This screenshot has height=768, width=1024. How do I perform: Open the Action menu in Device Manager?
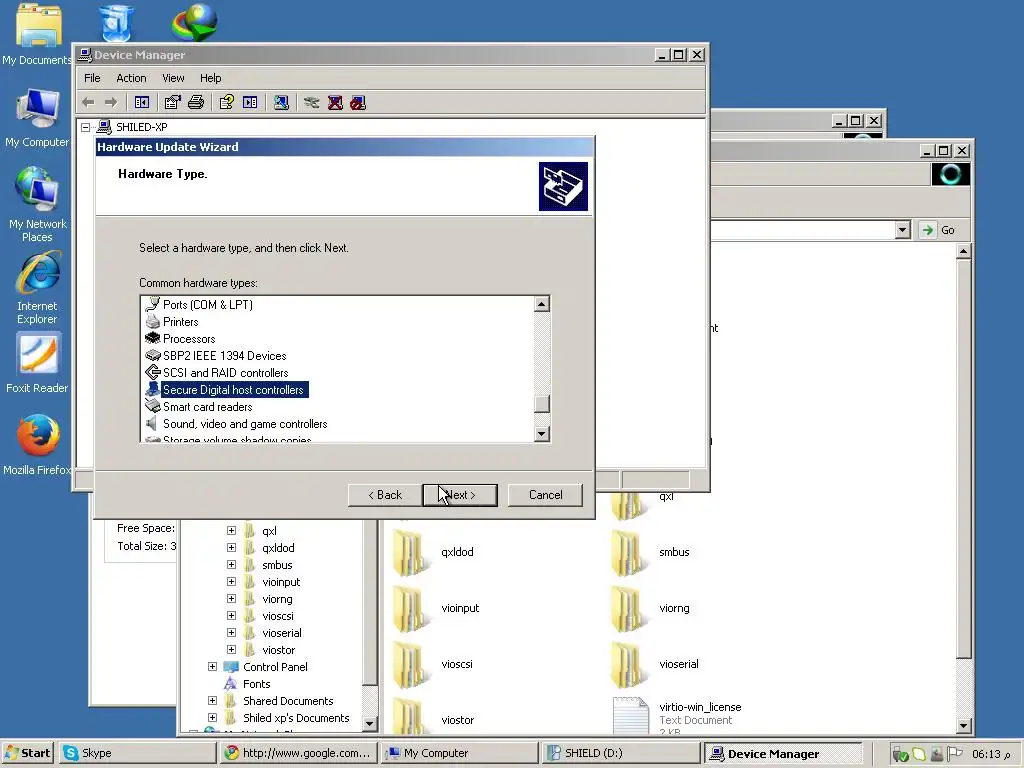point(131,78)
